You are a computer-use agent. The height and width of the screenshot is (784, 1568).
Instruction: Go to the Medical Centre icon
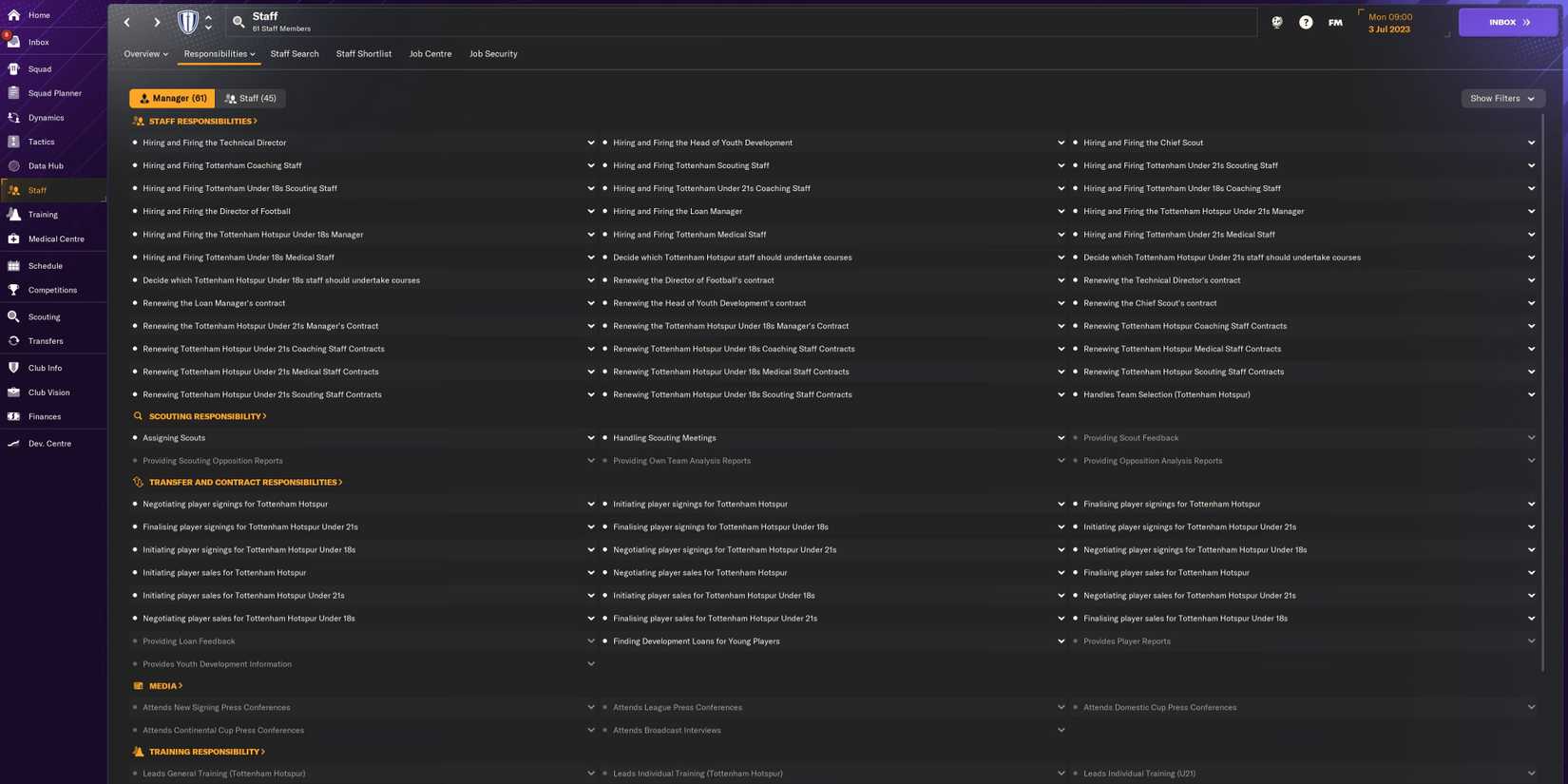coord(14,239)
